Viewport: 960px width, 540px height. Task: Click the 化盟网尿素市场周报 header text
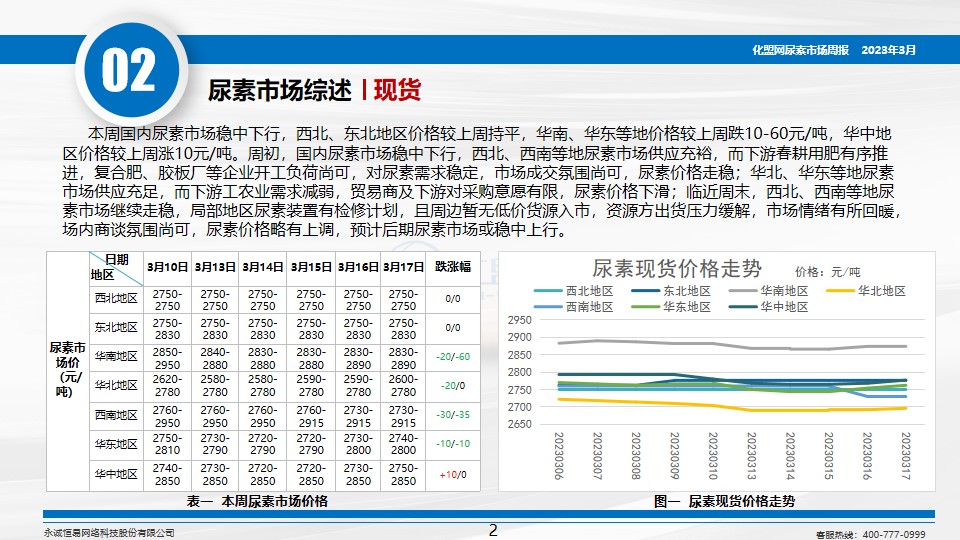pyautogui.click(x=800, y=49)
